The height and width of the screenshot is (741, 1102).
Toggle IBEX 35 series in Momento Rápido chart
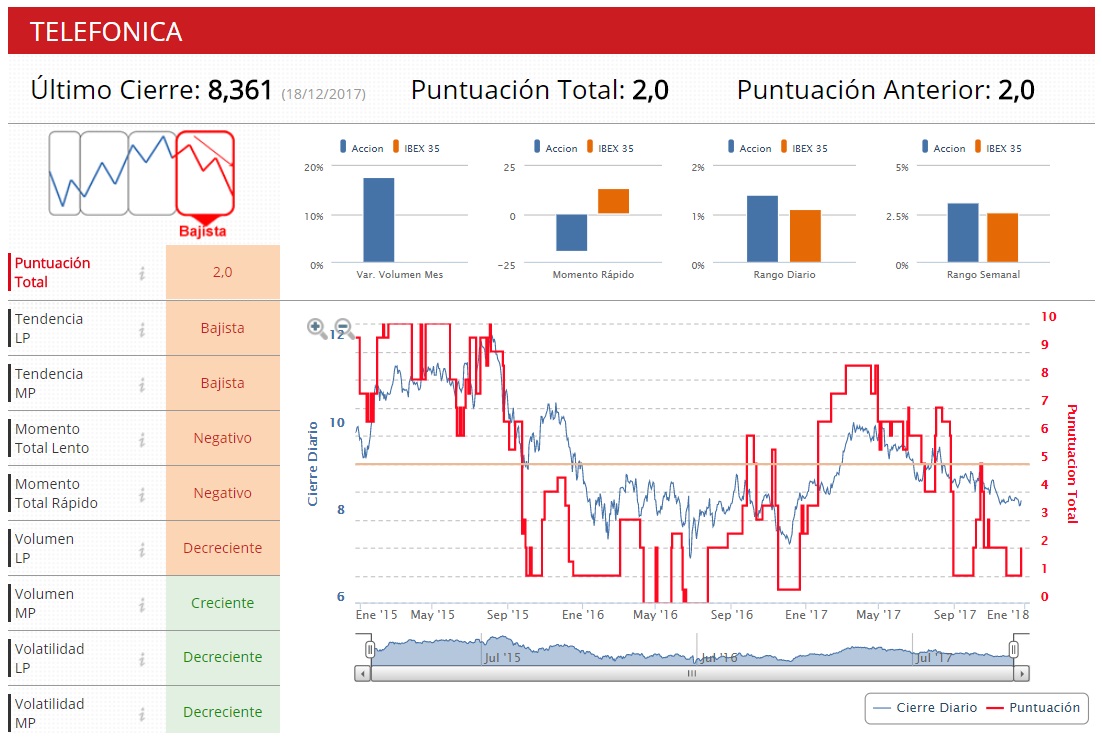tap(611, 148)
